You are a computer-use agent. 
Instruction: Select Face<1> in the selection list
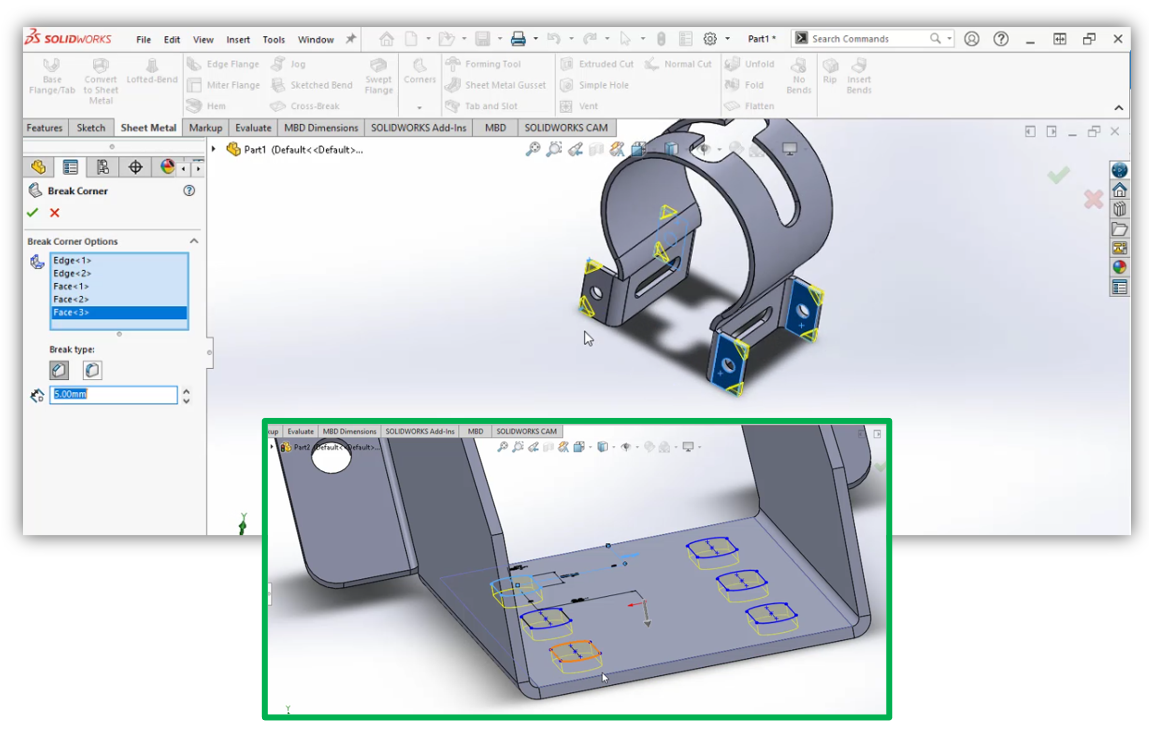(x=119, y=286)
